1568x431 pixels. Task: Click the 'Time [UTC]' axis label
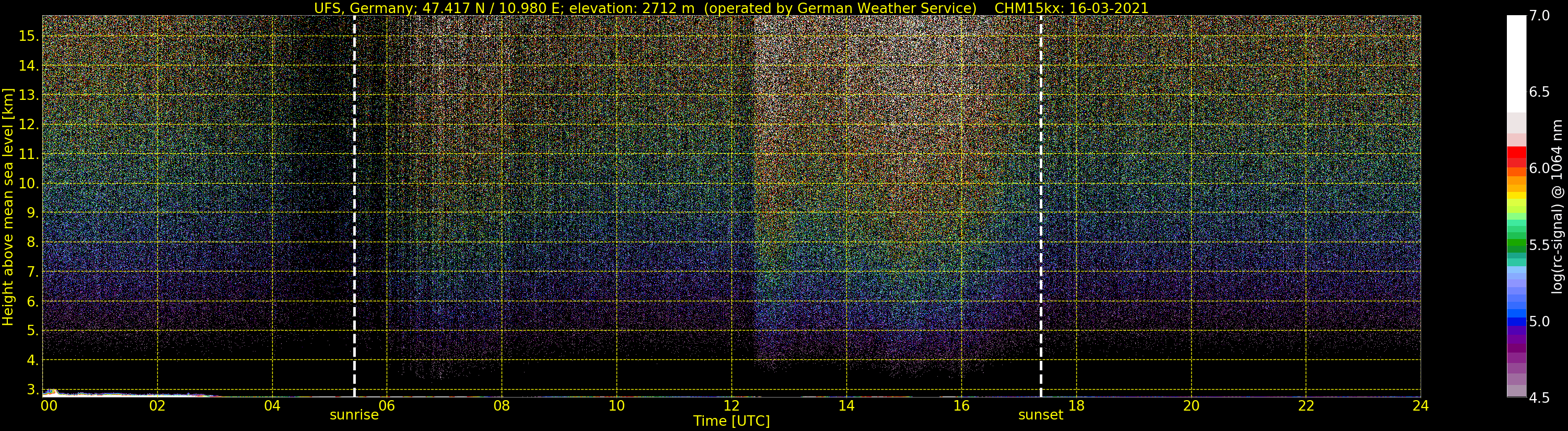[731, 421]
